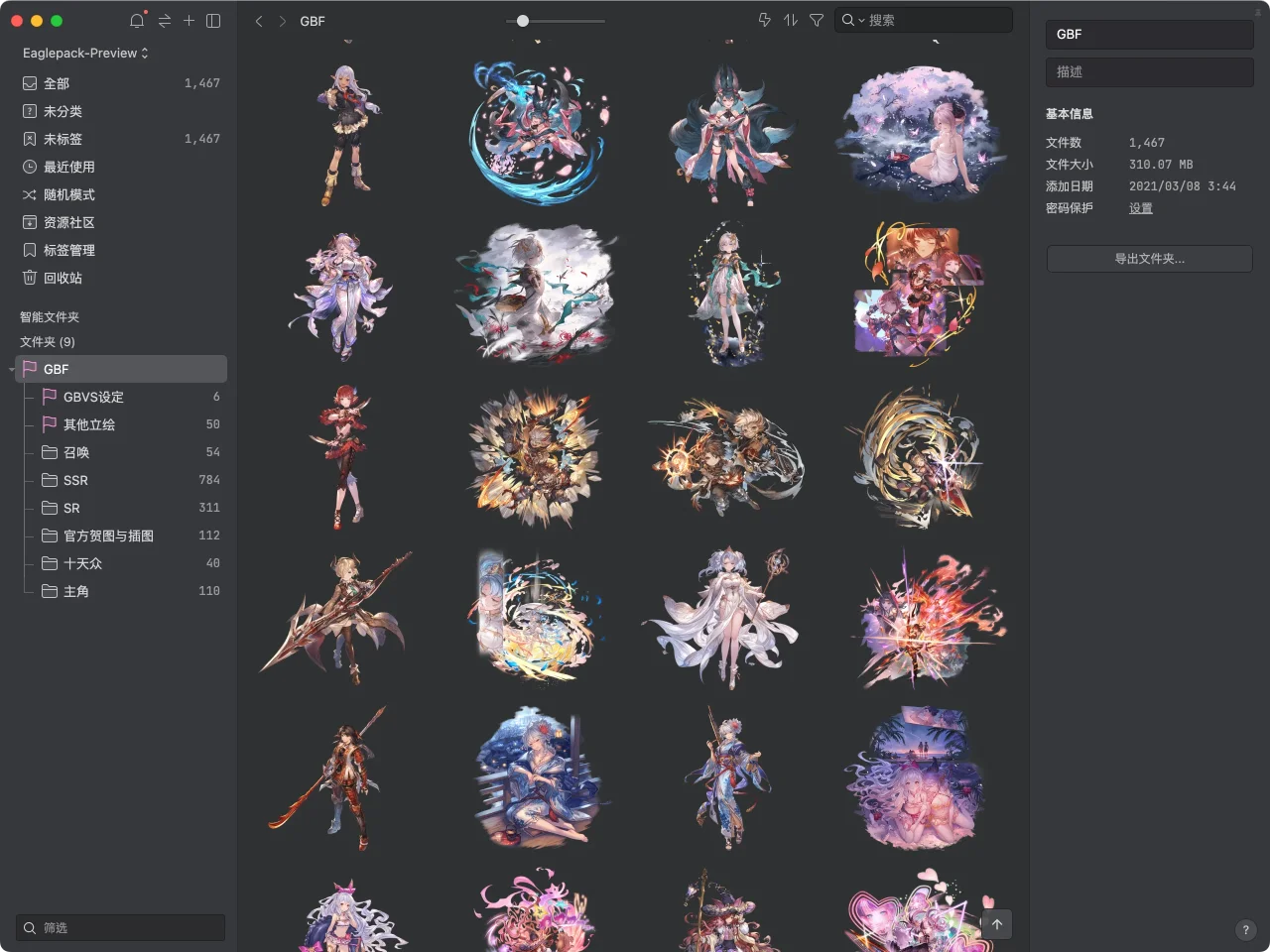Click the 设置 password protection link
Screen dimensions: 1270x952
1141,208
